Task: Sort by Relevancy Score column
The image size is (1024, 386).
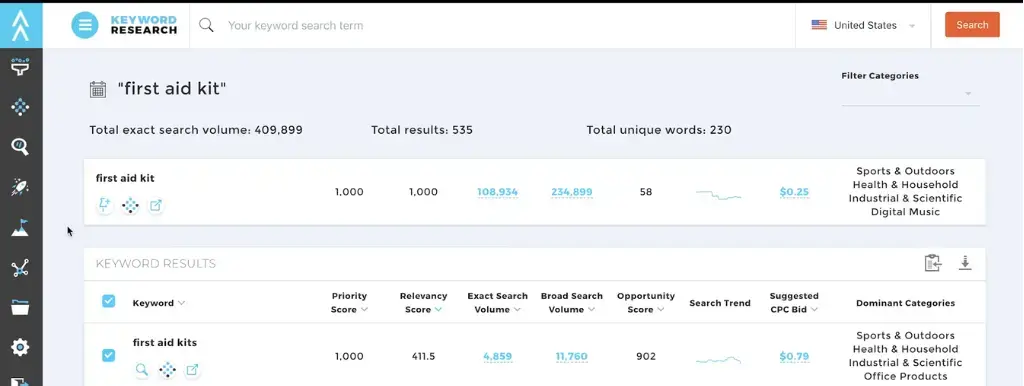Action: (x=423, y=302)
